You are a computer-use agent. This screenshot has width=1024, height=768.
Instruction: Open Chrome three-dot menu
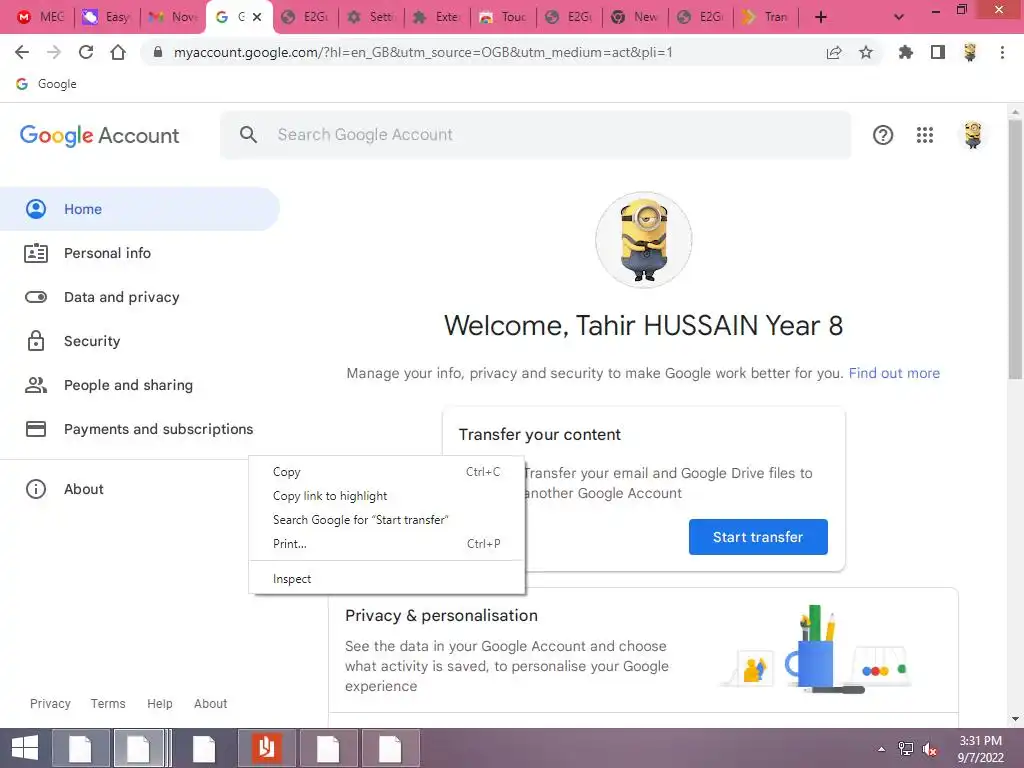point(1002,52)
